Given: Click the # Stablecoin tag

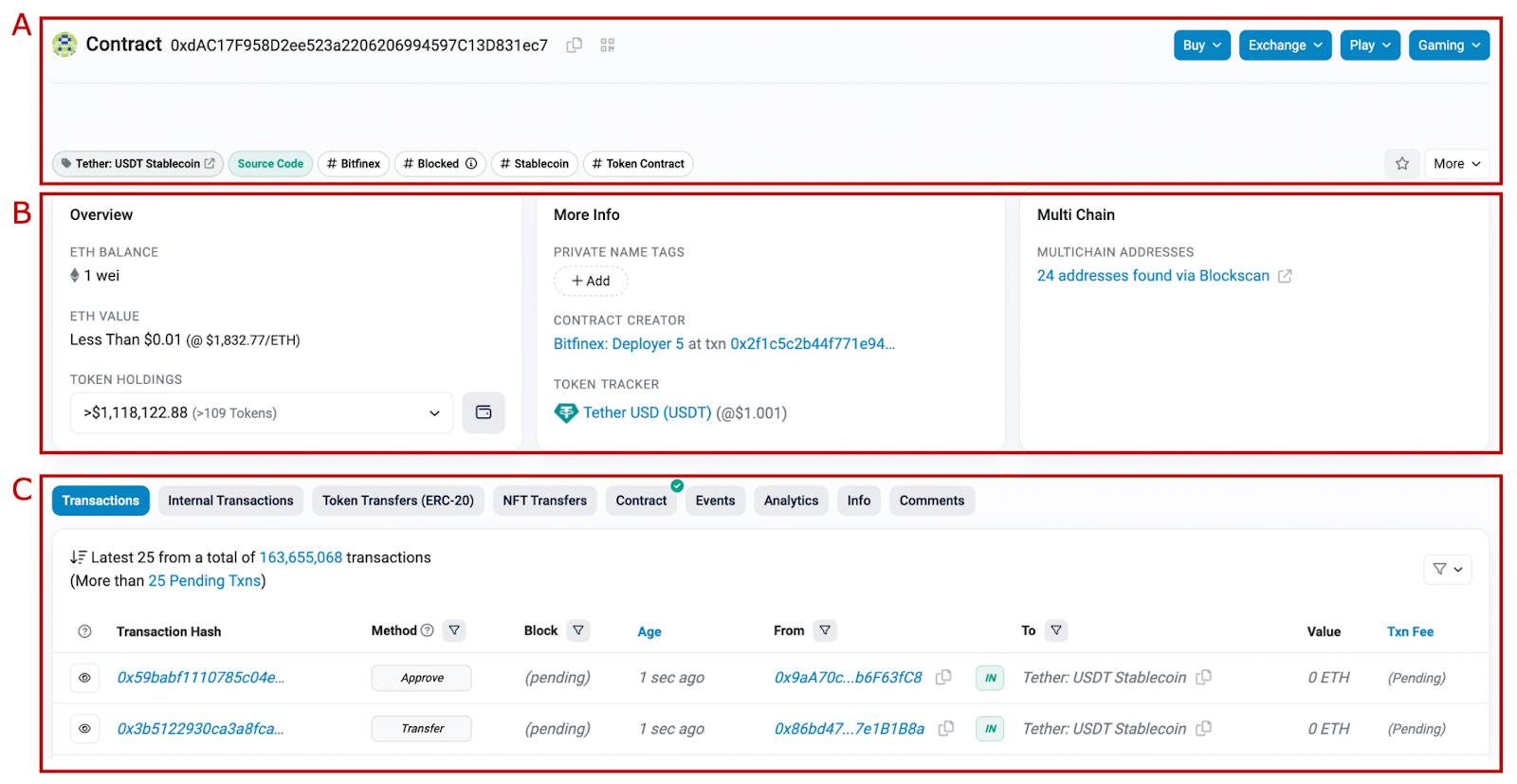Looking at the screenshot, I should pyautogui.click(x=535, y=164).
